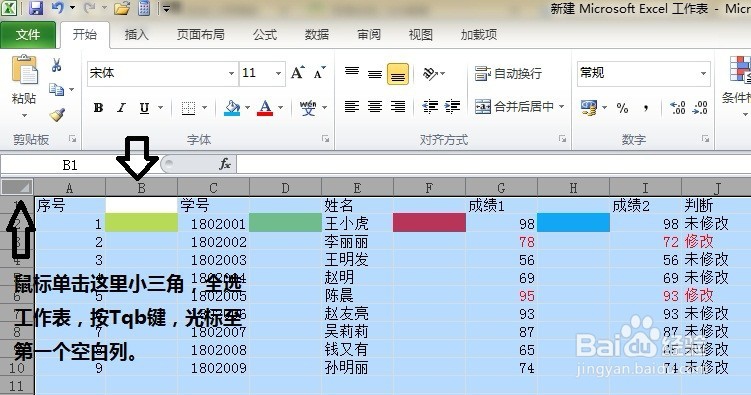Click Increase Decimal icon
Viewport: 751px width, 395px height.
(678, 108)
